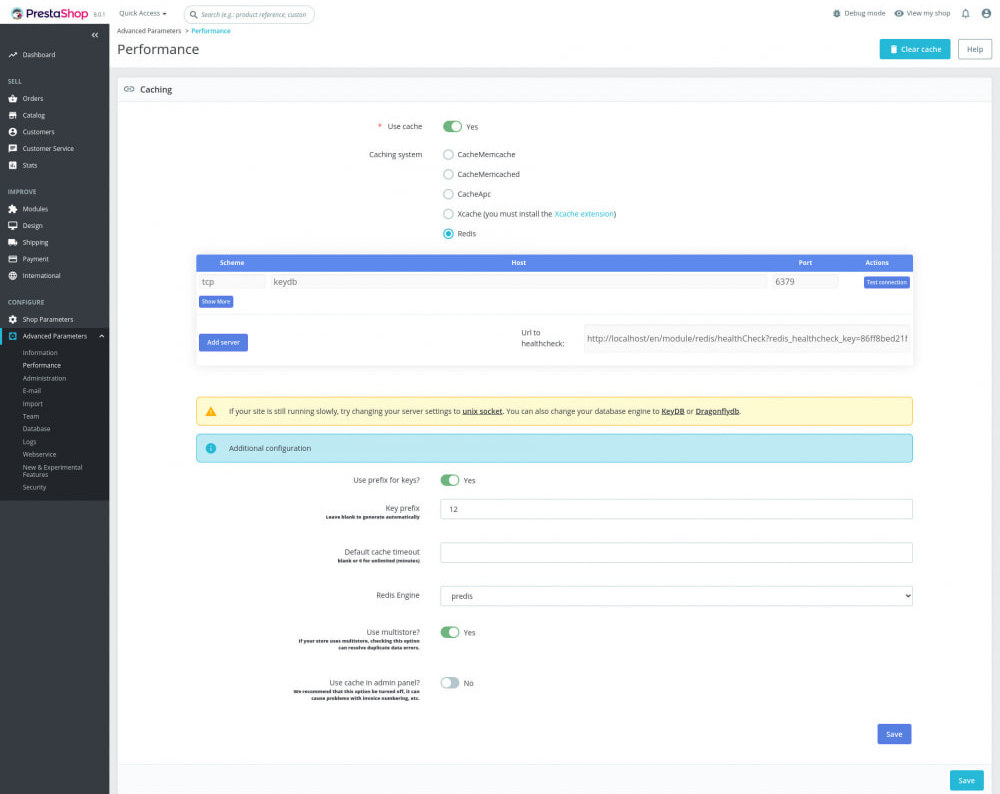Open the E-mail submenu item
1000x794 pixels.
(32, 391)
